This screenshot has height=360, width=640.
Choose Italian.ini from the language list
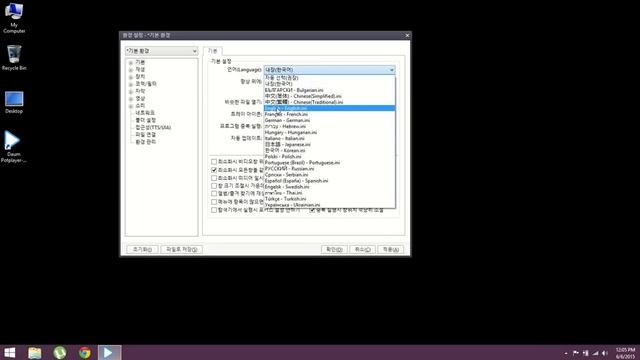pos(329,138)
